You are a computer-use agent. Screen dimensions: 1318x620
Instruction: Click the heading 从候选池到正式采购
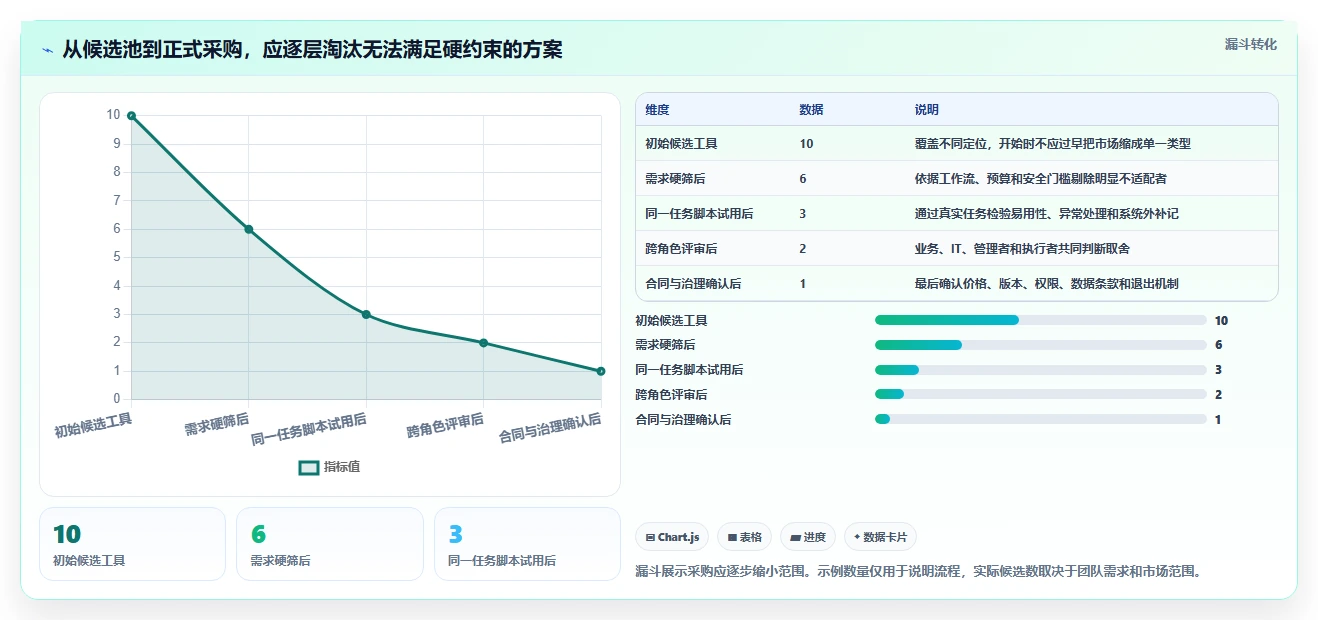(312, 50)
